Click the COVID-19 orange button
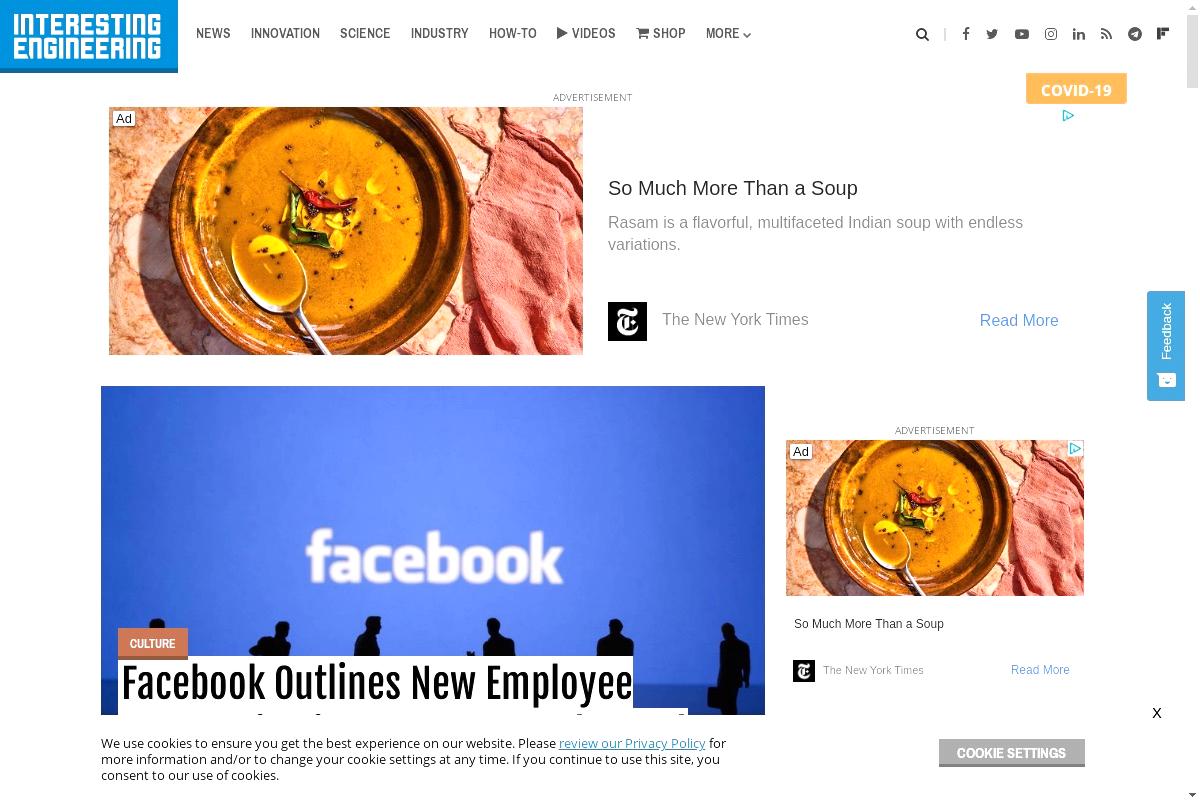Screen dimensions: 1200x803 click(1076, 89)
